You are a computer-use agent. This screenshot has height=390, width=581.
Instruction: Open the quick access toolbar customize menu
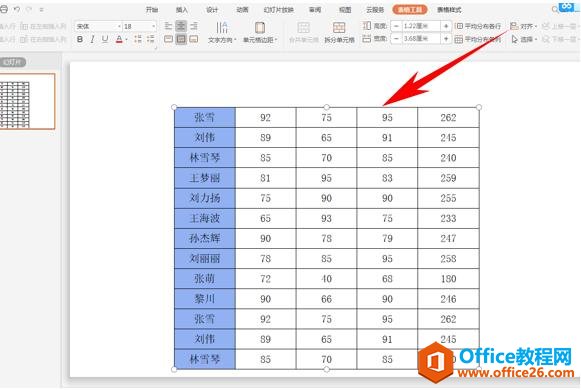[x=42, y=10]
